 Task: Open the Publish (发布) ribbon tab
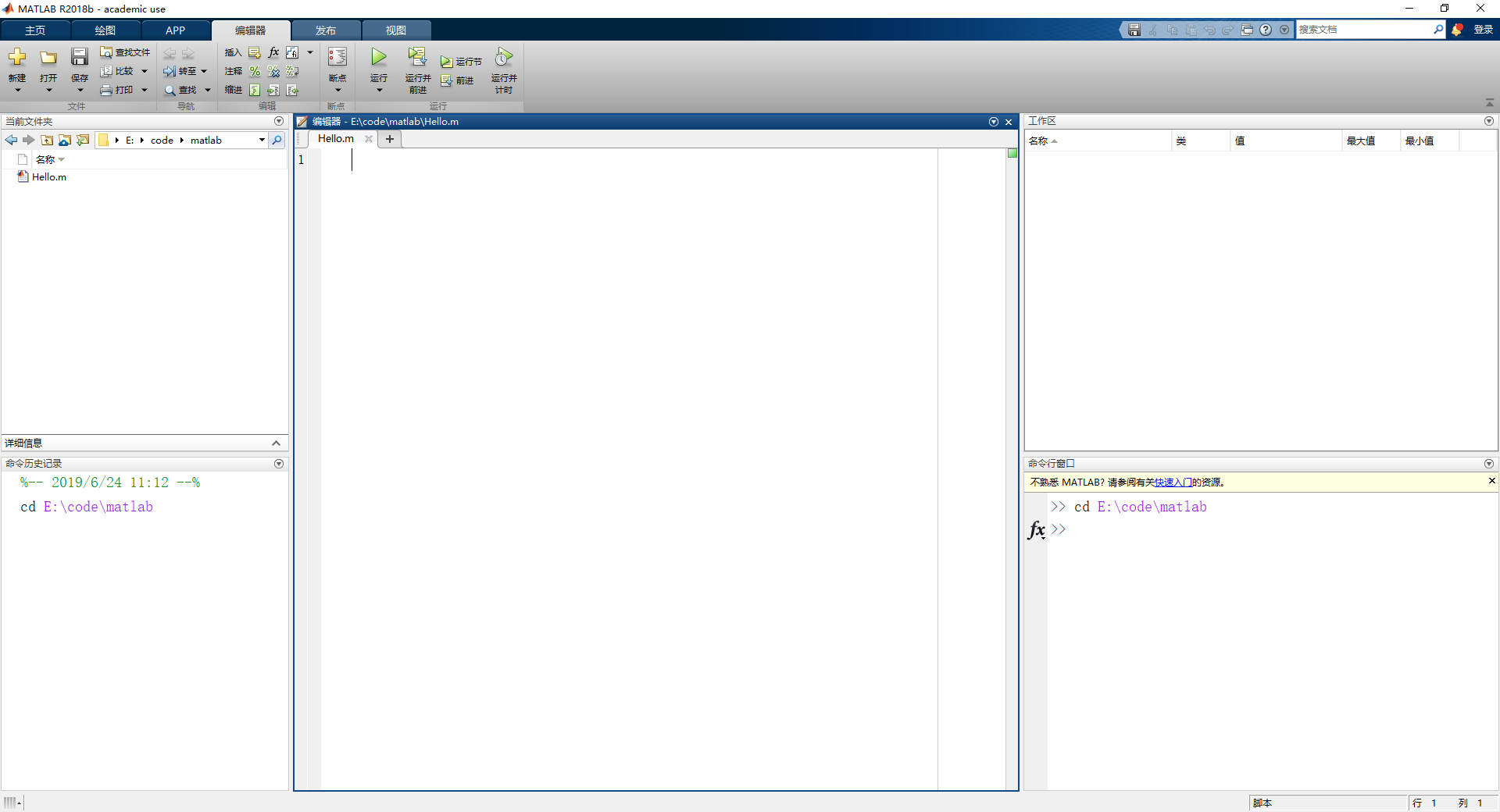point(326,30)
